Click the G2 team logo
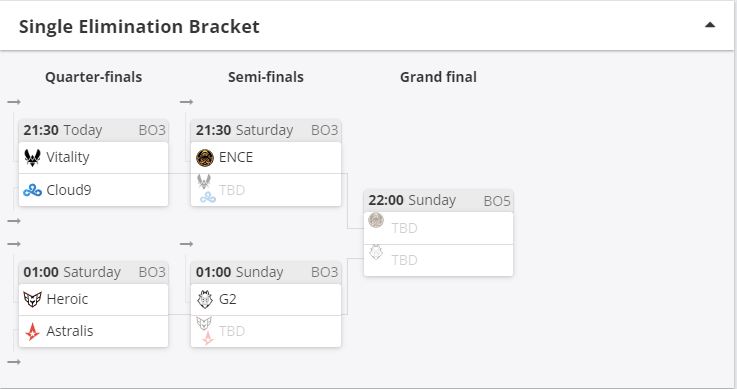This screenshot has height=389, width=737. coord(205,299)
